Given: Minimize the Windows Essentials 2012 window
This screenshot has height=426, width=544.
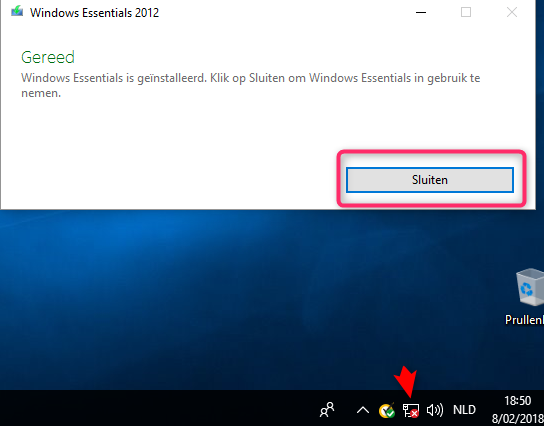Looking at the screenshot, I should coord(421,12).
